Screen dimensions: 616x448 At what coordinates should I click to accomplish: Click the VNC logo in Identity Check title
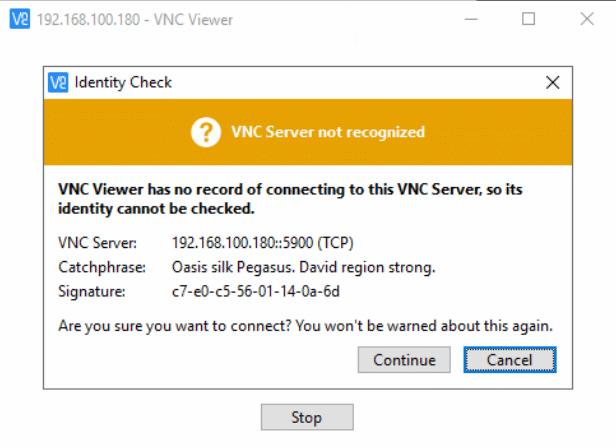tap(58, 83)
